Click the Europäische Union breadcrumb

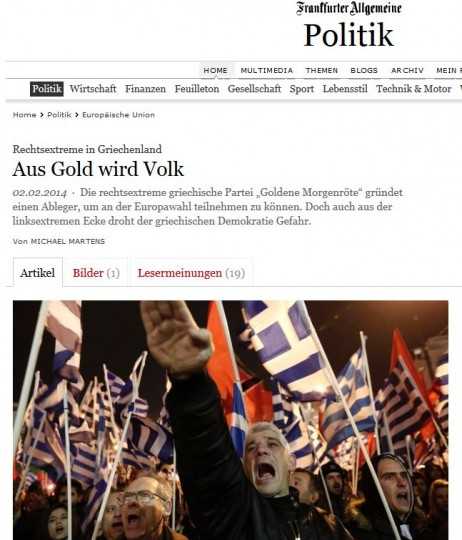118,115
